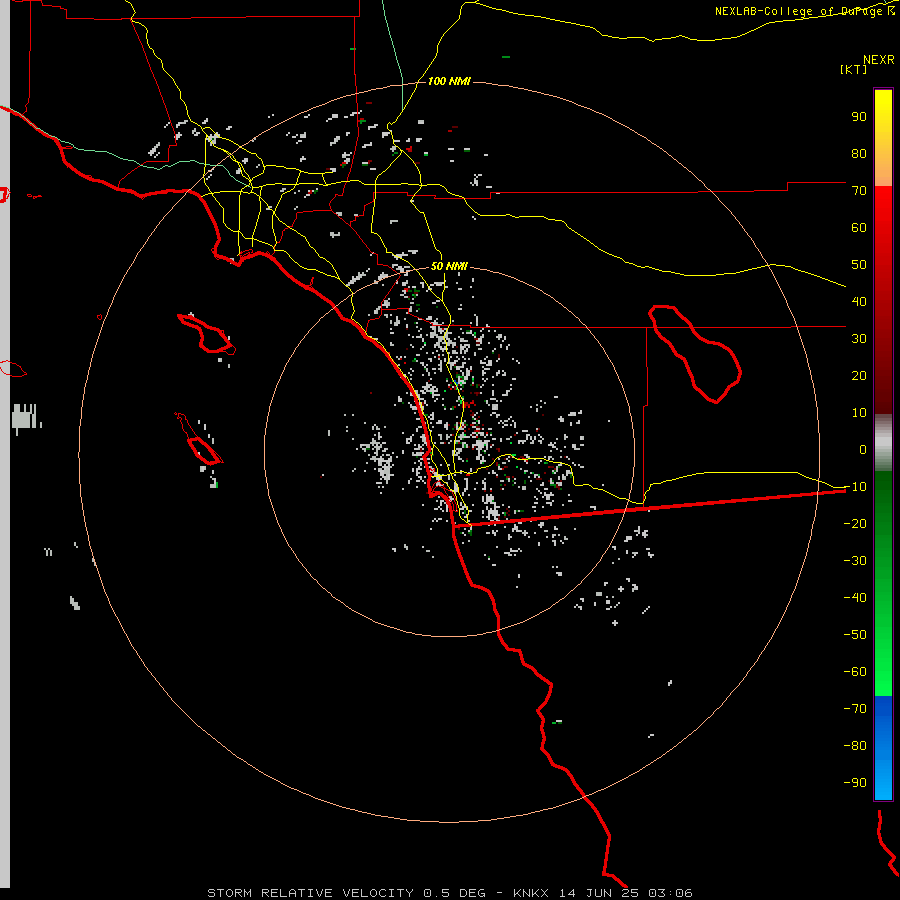Click the -50 knot scale label

855,635
